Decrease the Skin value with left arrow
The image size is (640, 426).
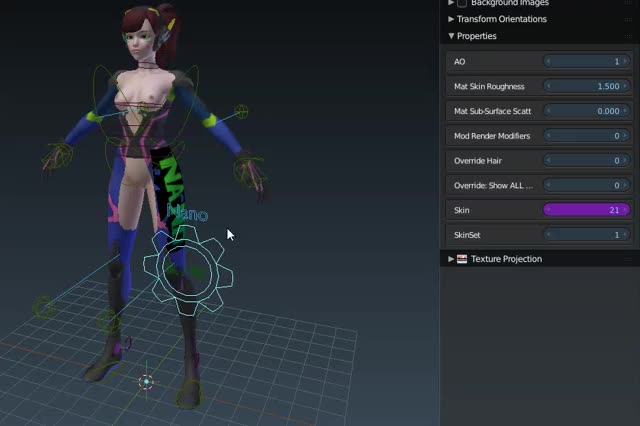point(548,210)
